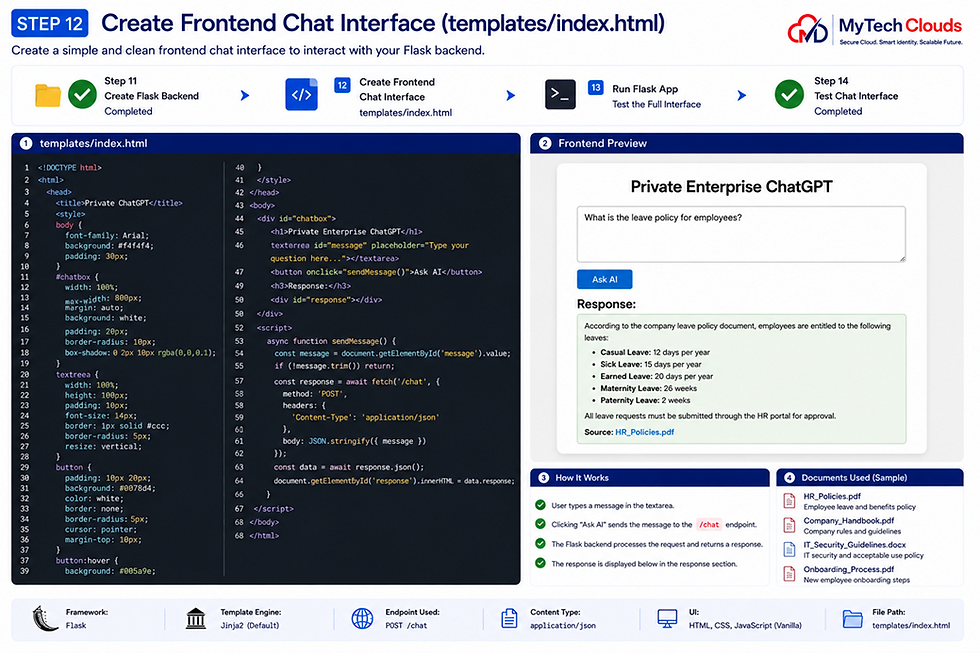Click the PDF icon beside HR_Policies.pdf

[x=789, y=501]
